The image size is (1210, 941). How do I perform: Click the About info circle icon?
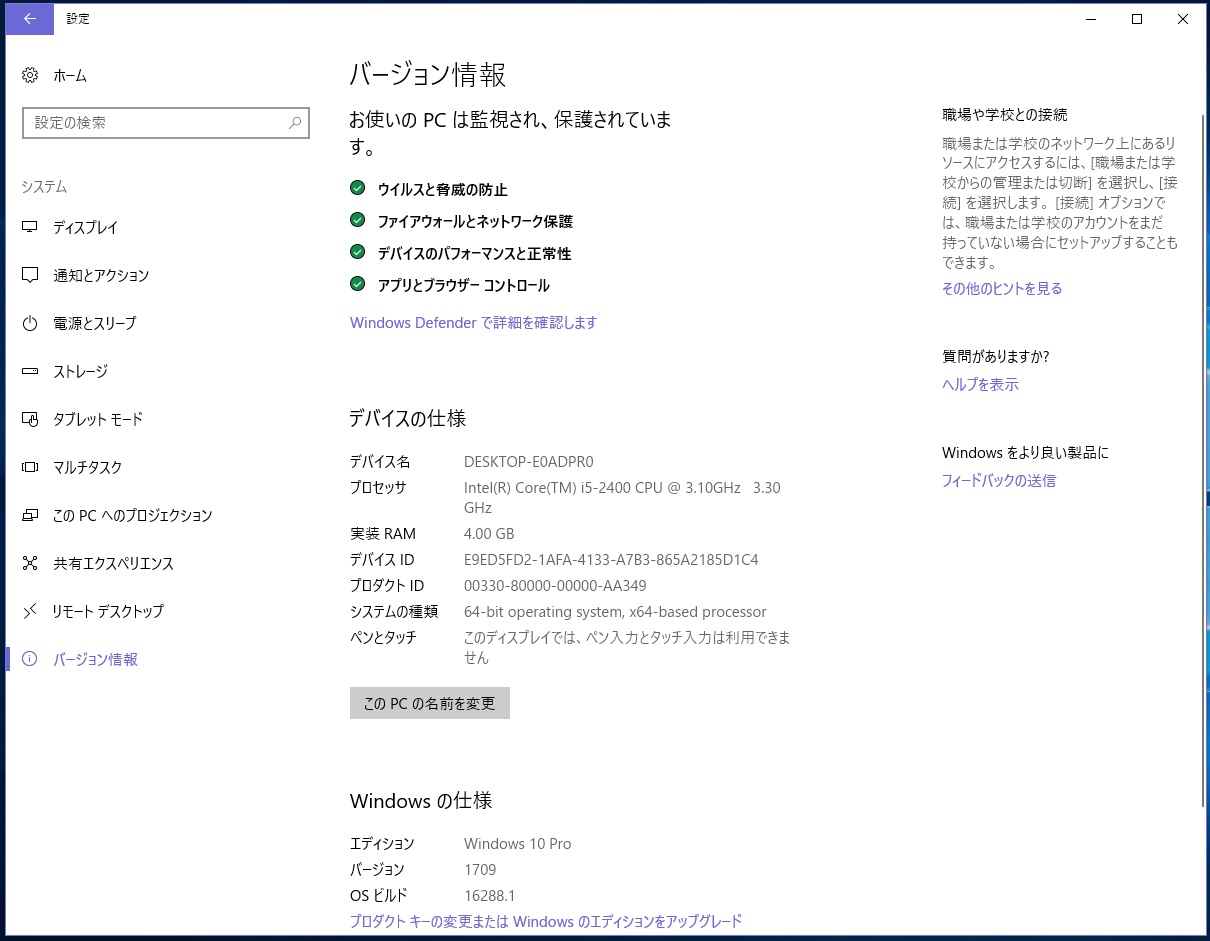pyautogui.click(x=30, y=659)
